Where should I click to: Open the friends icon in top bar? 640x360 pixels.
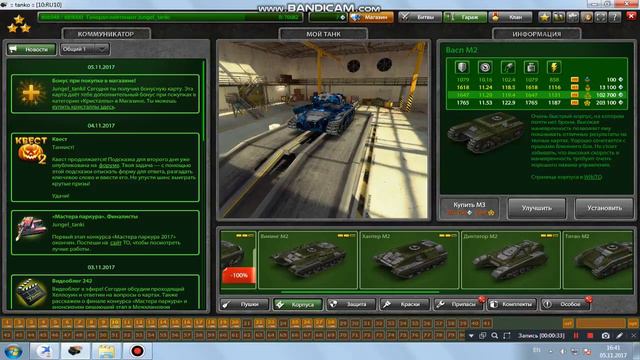click(558, 17)
